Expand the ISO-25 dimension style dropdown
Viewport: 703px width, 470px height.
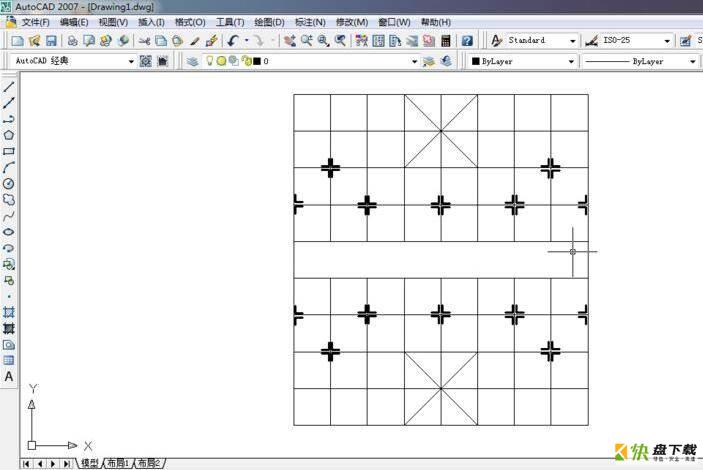[667, 41]
